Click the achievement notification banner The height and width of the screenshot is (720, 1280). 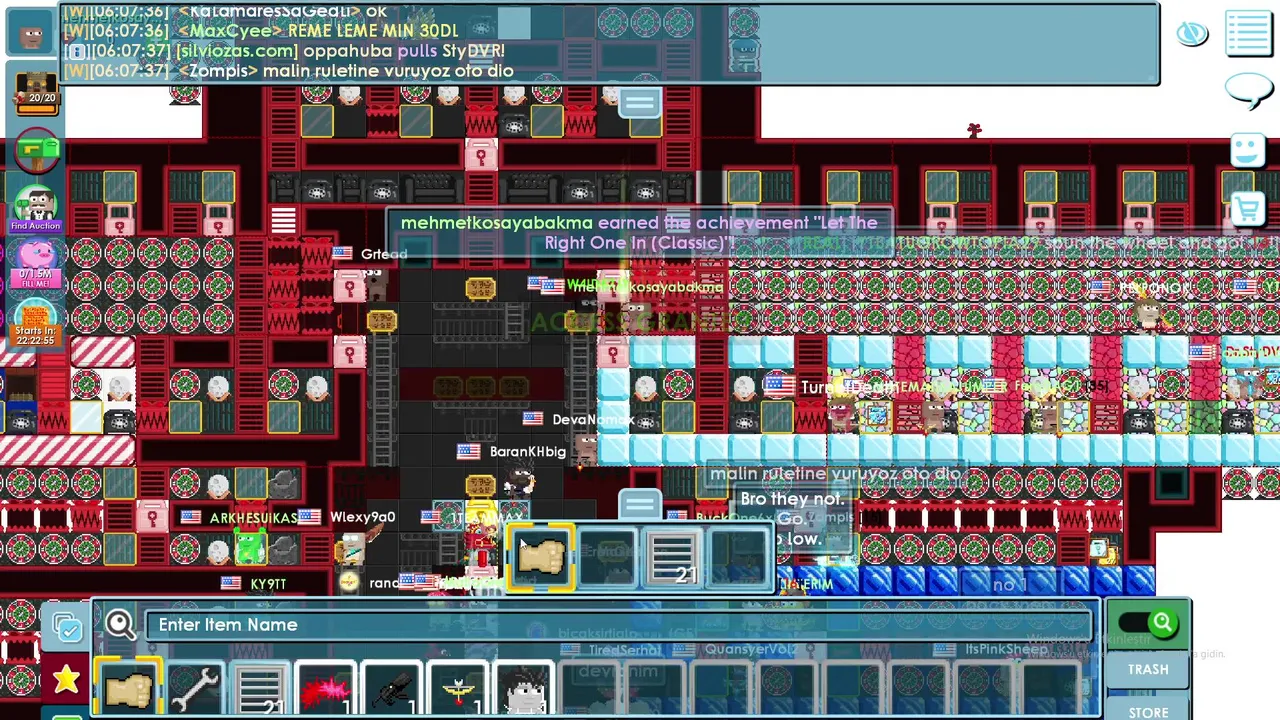639,233
